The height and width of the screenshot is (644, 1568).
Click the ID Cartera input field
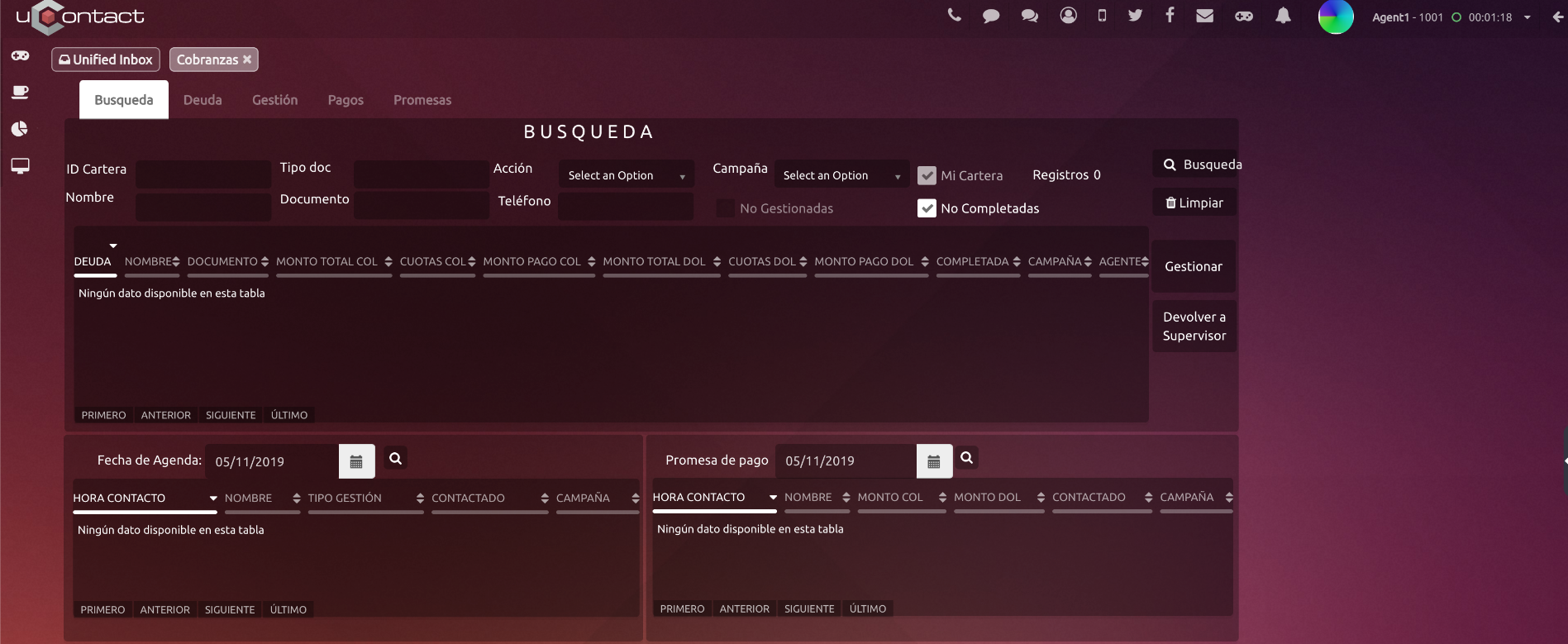tap(203, 174)
